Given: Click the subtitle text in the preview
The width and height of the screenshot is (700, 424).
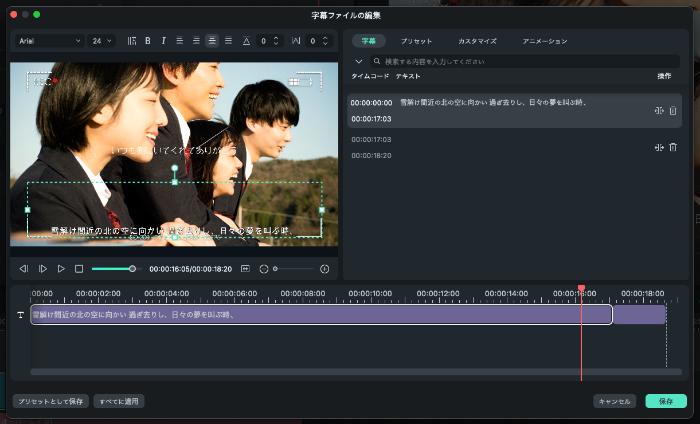Looking at the screenshot, I should click(172, 231).
